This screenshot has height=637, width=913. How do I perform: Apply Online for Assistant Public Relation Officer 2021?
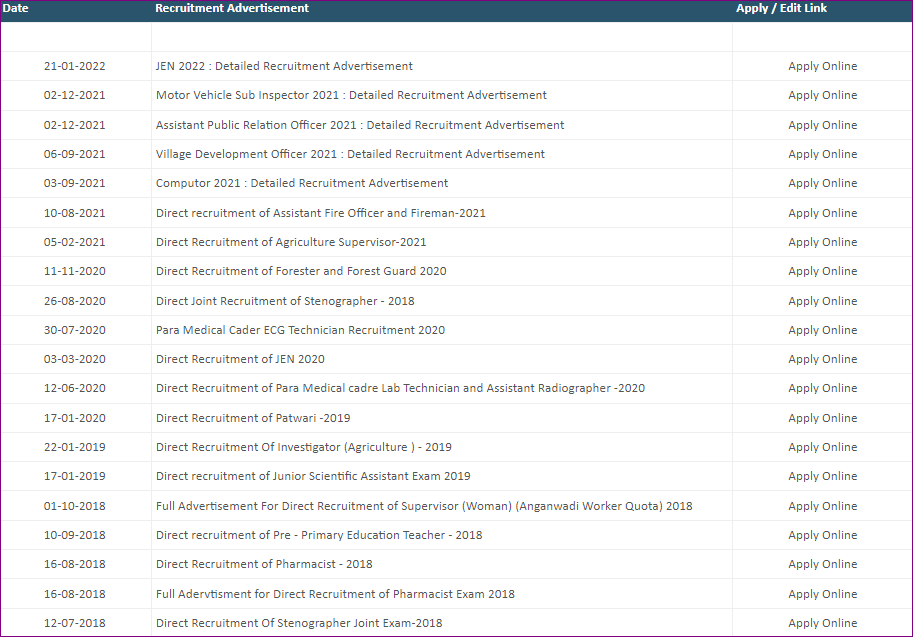click(x=822, y=125)
